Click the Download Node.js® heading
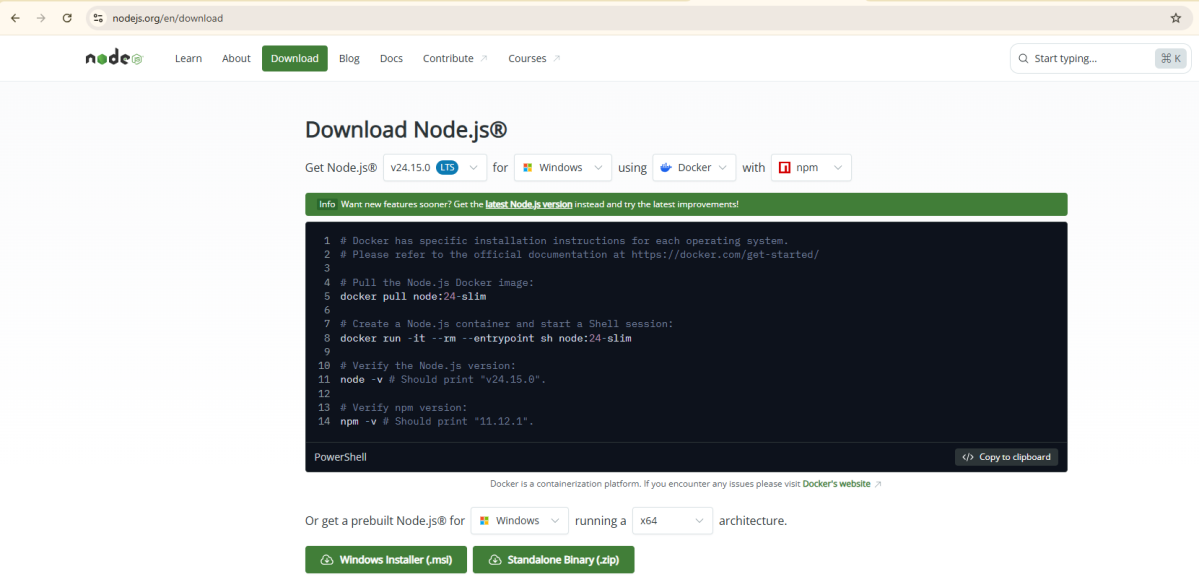This screenshot has height=582, width=1199. tap(406, 129)
